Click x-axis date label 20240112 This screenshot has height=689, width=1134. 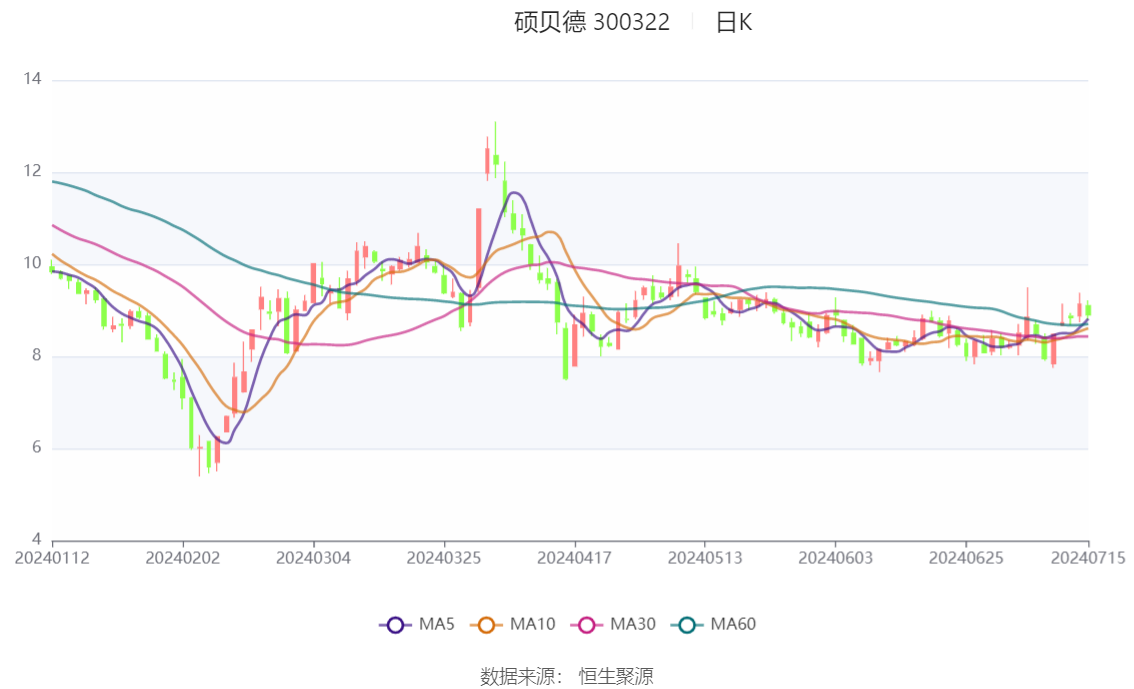pos(52,558)
